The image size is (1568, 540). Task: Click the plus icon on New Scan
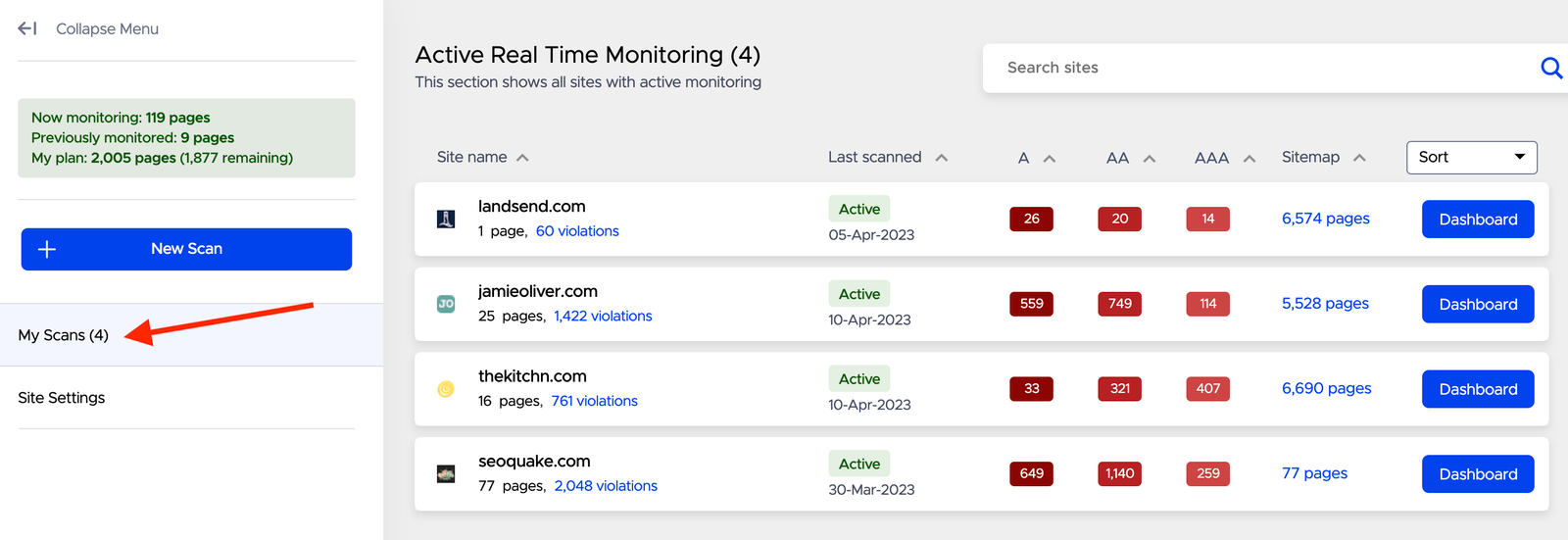pos(47,249)
